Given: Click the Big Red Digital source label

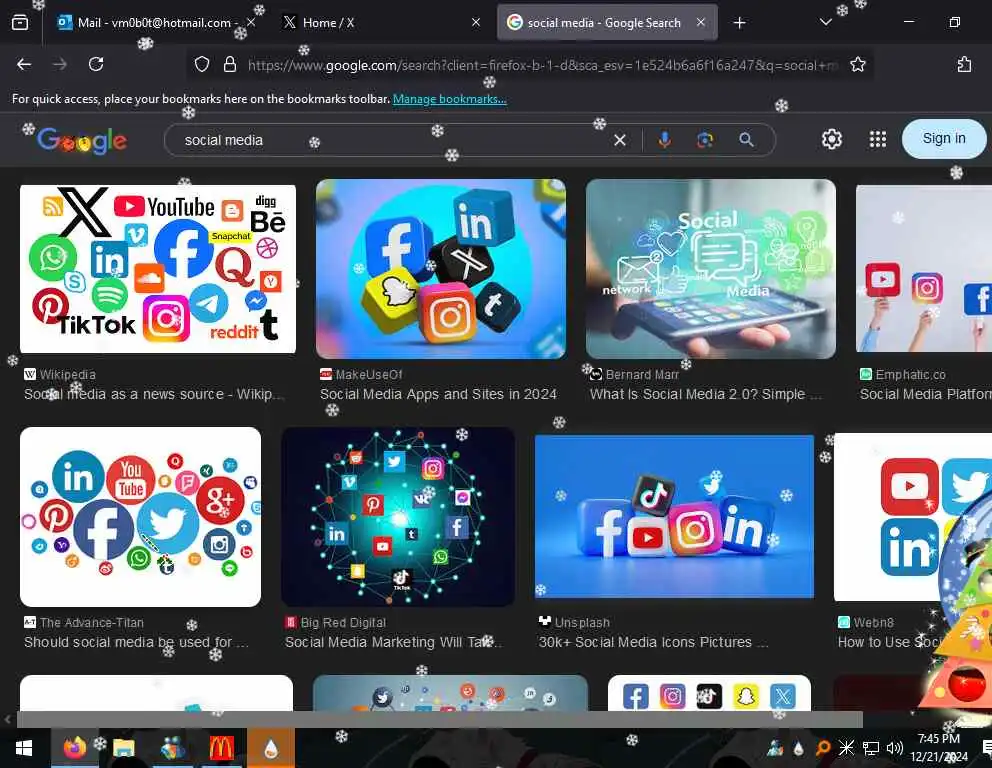Looking at the screenshot, I should (343, 622).
